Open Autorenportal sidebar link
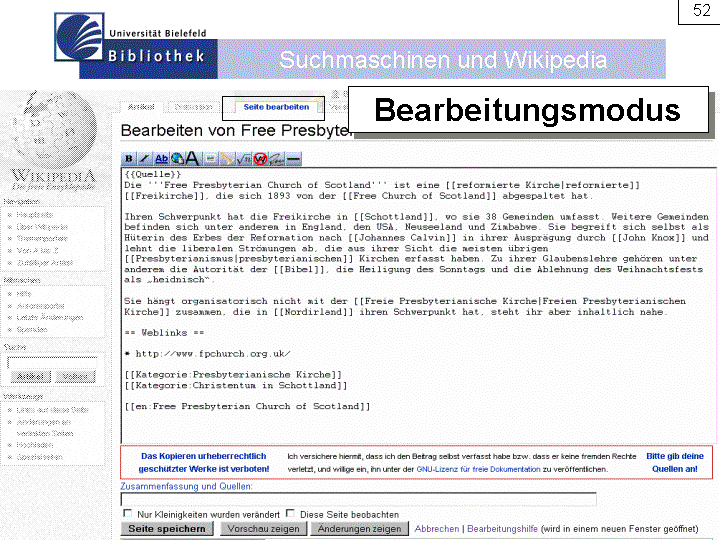720x540 pixels. [x=40, y=306]
